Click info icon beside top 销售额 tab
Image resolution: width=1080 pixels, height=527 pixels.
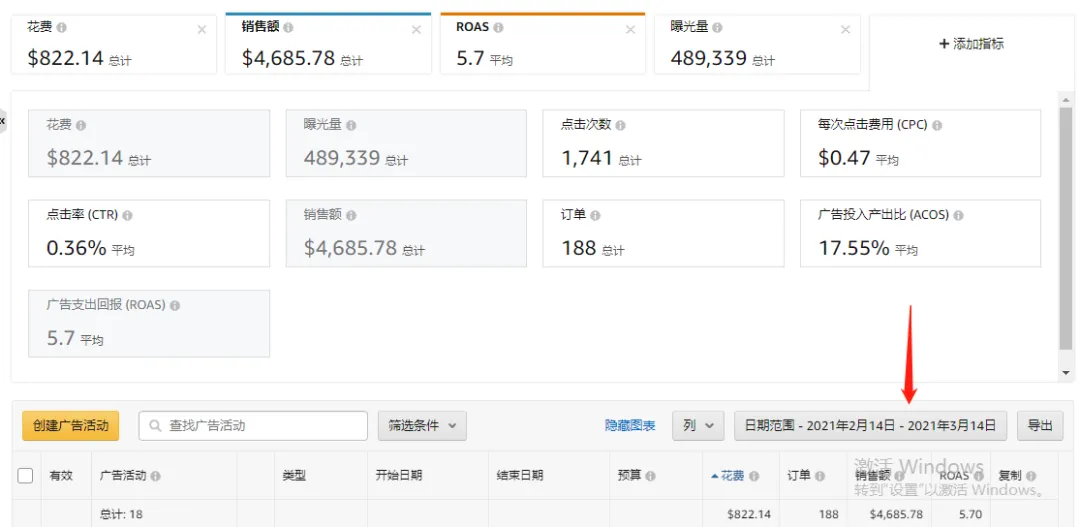click(288, 28)
